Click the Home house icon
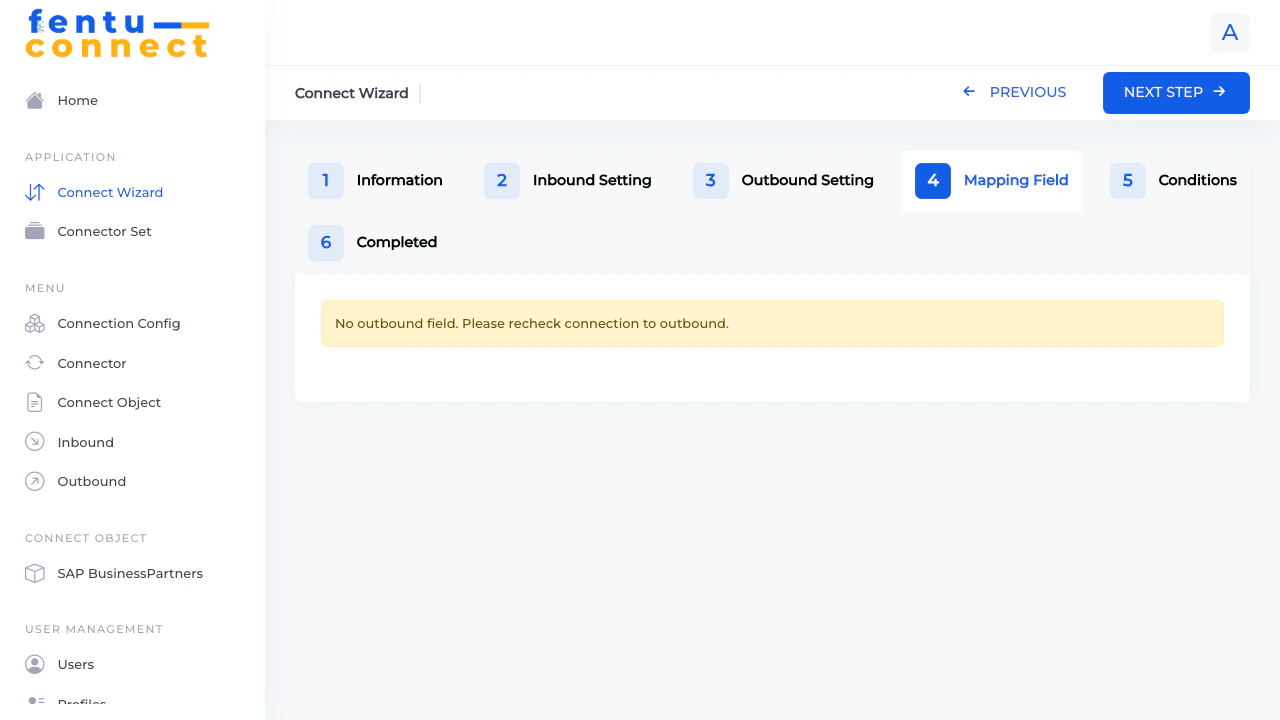 [x=35, y=100]
